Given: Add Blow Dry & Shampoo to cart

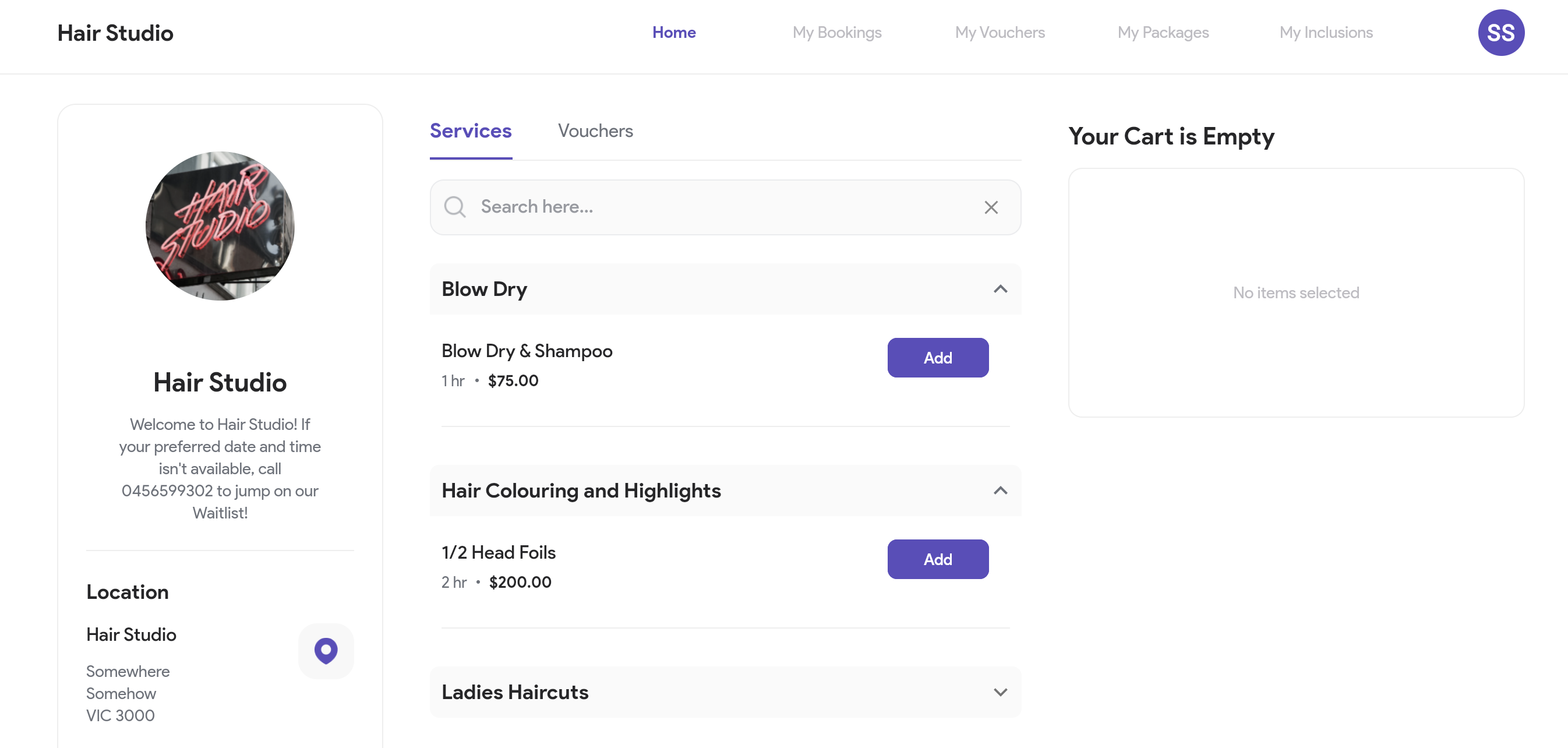Looking at the screenshot, I should tap(937, 358).
